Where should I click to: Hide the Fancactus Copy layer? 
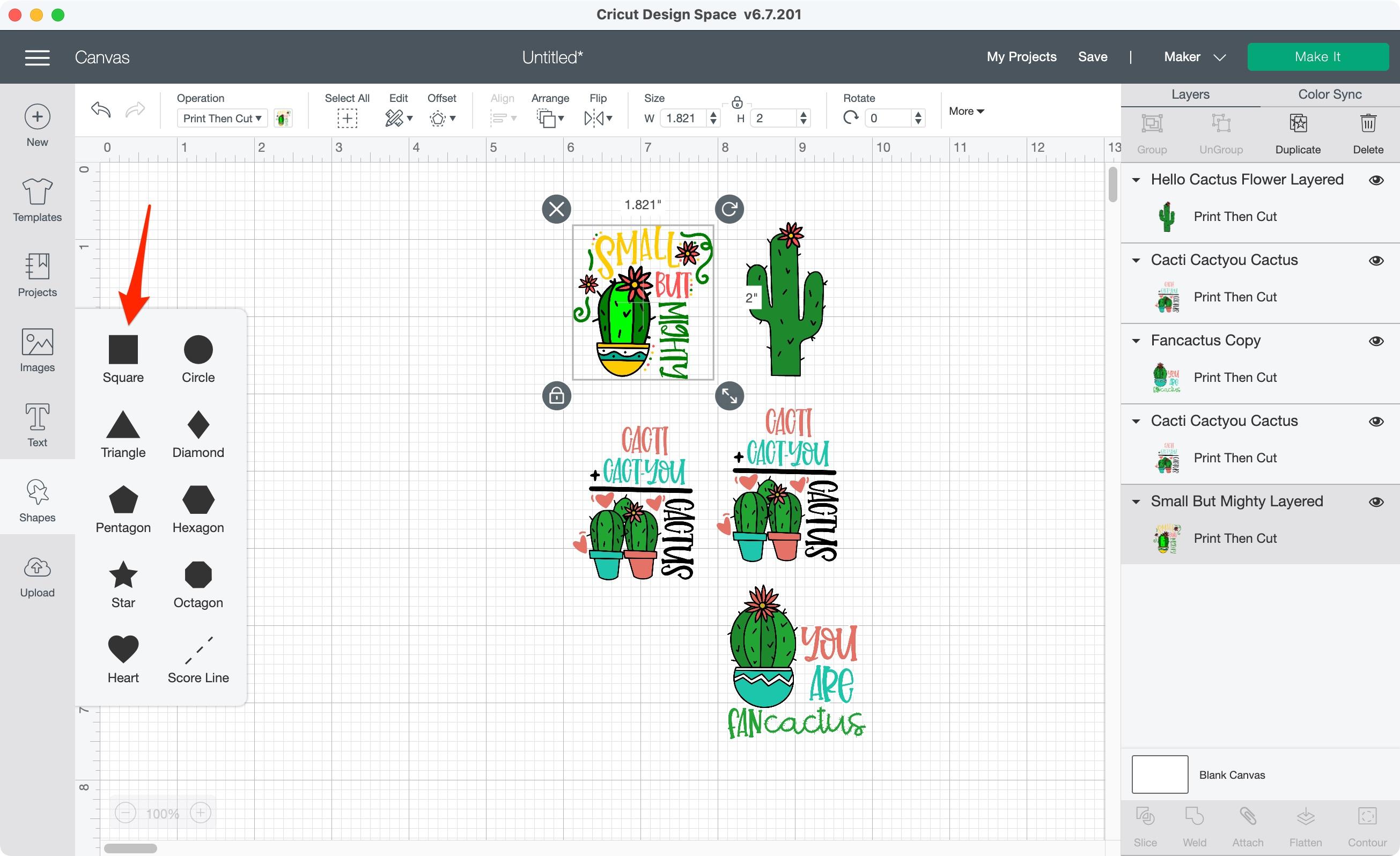(1375, 341)
